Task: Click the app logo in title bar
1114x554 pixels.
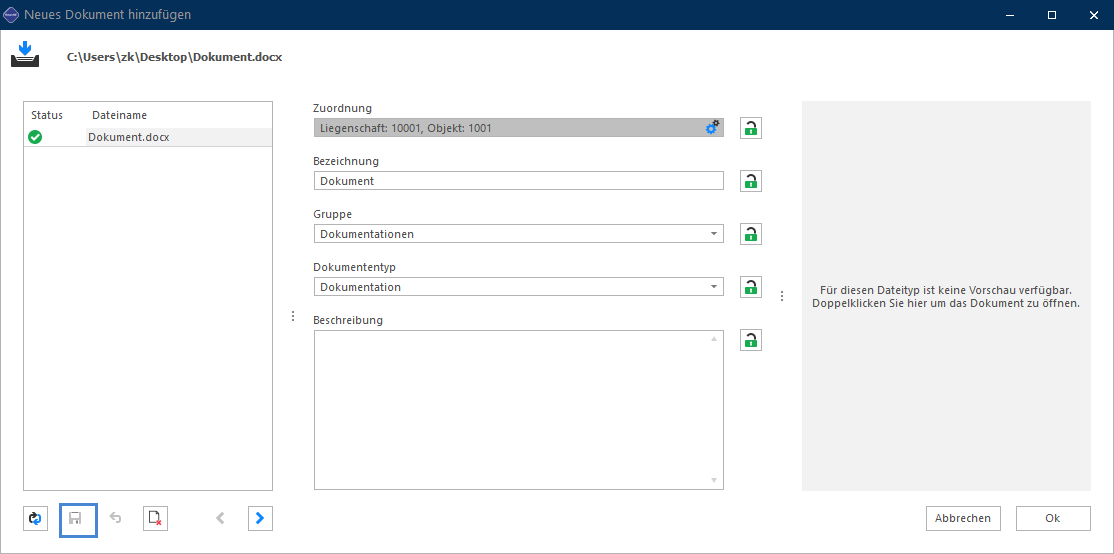Action: 11,14
